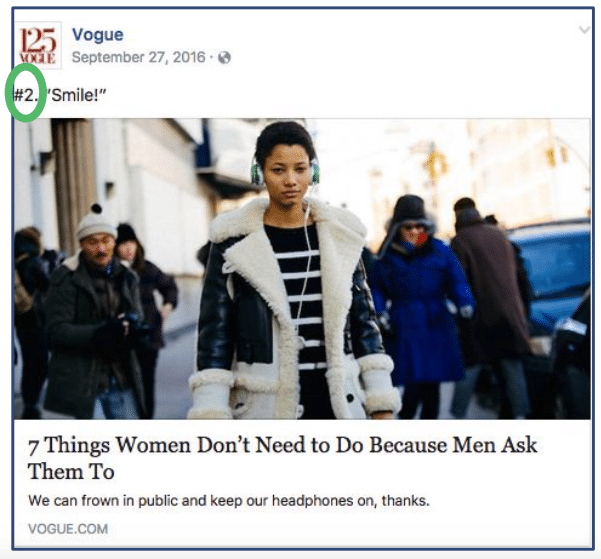Expand the post options chevron
Viewport: 601px width, 559px height.
coord(584,30)
